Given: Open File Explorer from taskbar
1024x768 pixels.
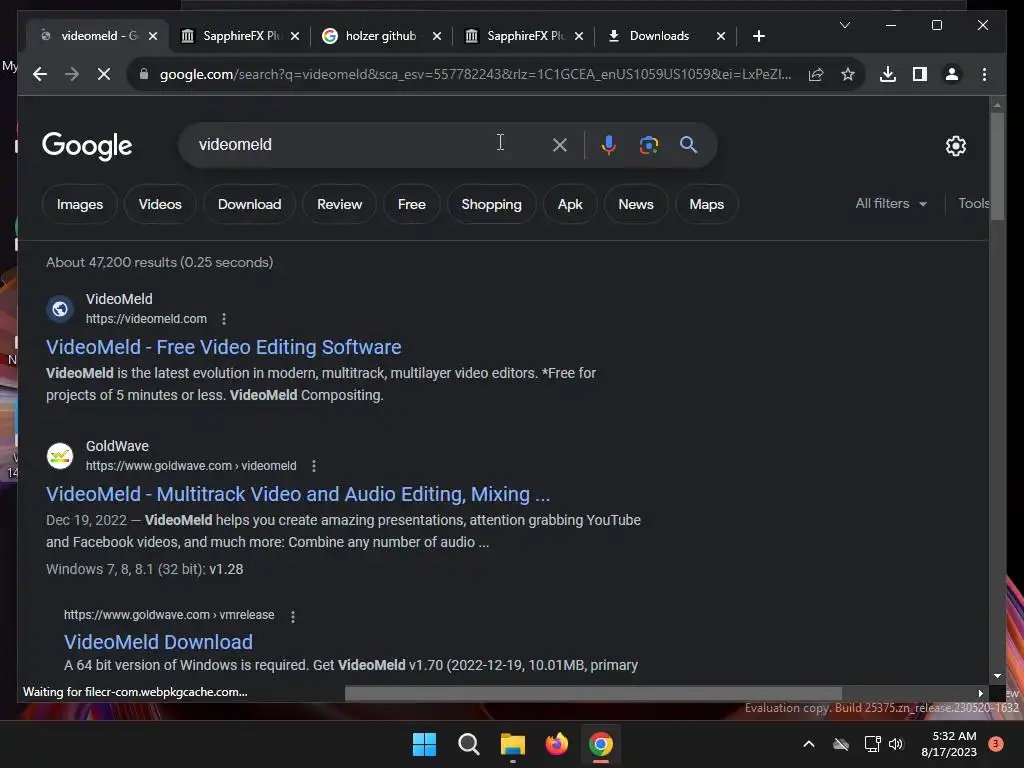Looking at the screenshot, I should coord(513,744).
